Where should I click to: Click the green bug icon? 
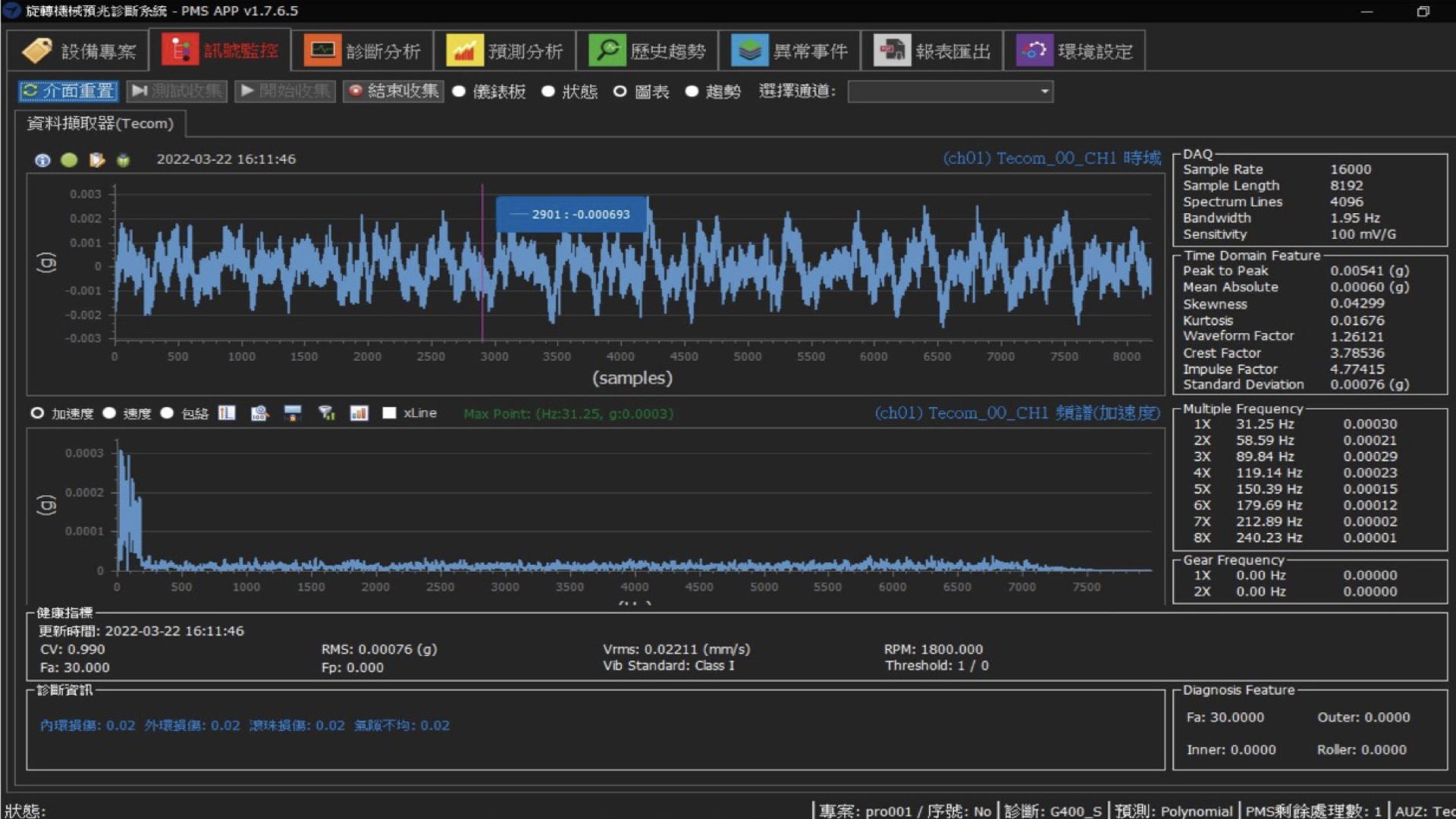tap(123, 160)
